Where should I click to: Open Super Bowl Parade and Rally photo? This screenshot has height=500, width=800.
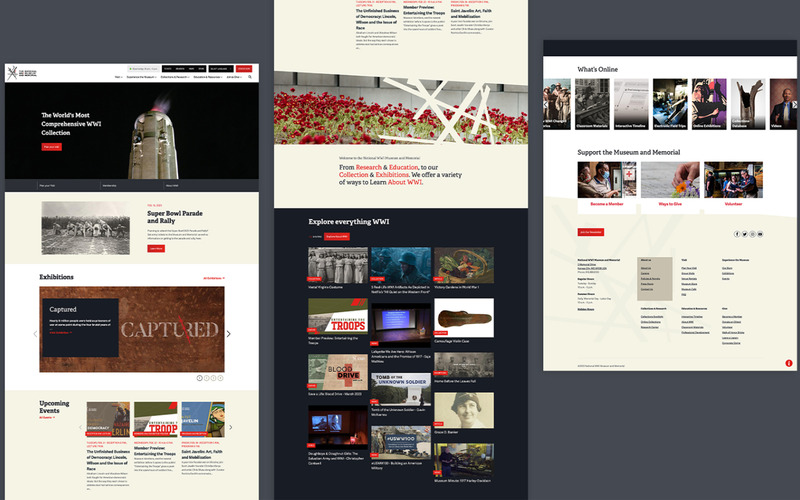(86, 228)
